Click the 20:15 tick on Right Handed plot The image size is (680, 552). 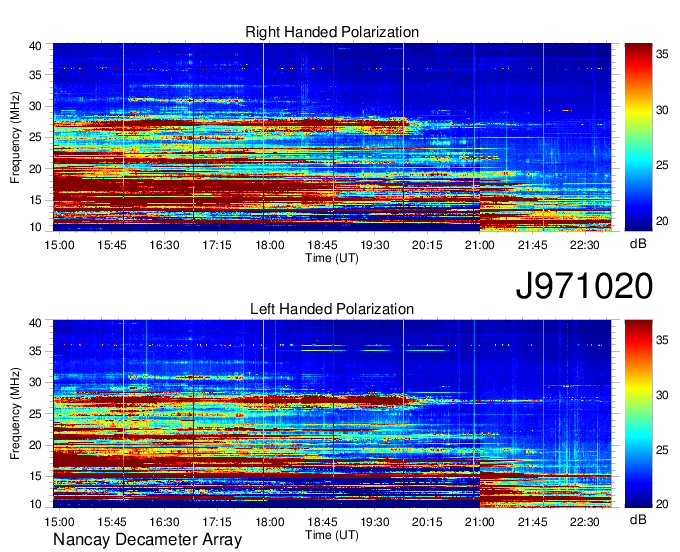click(427, 245)
